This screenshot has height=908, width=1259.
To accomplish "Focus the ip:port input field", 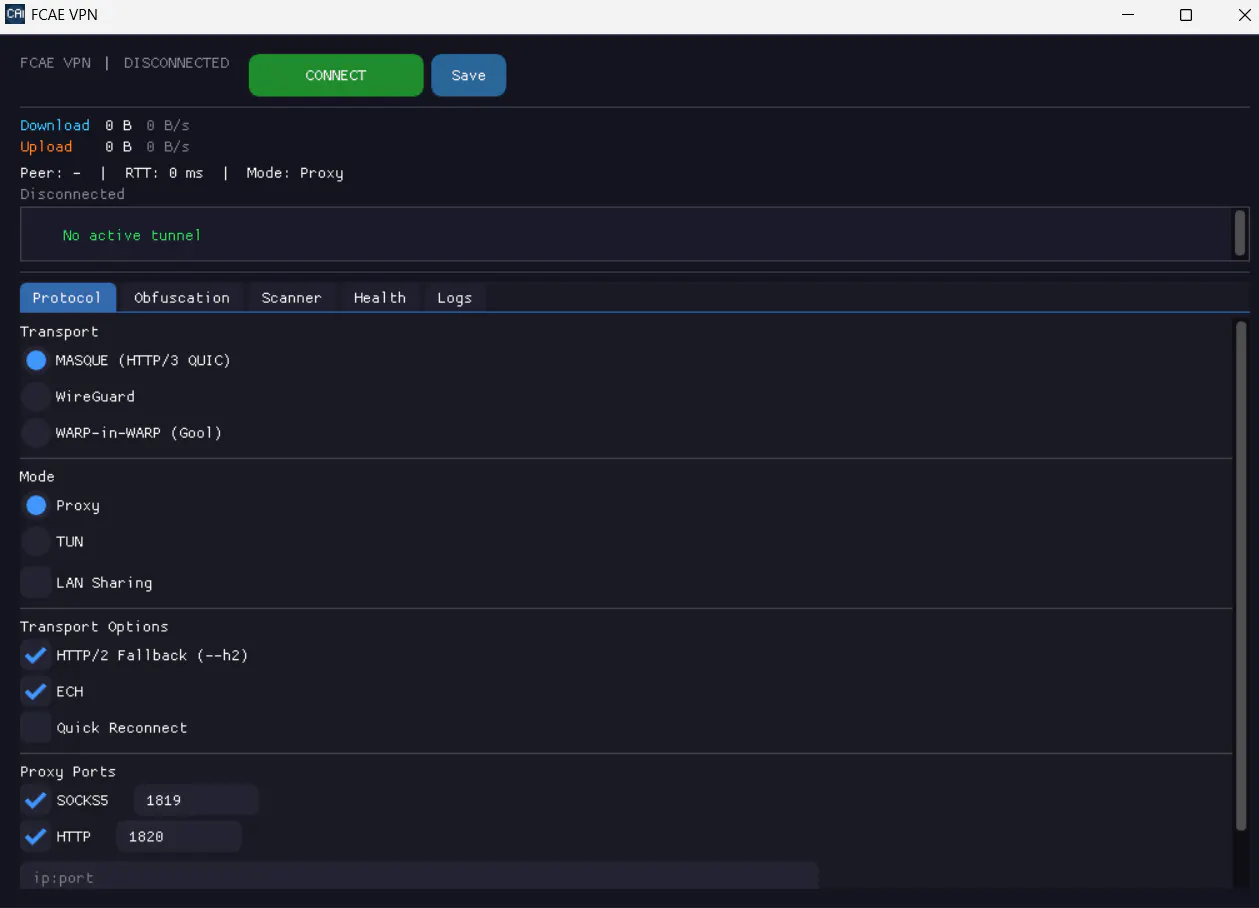I will coord(419,876).
